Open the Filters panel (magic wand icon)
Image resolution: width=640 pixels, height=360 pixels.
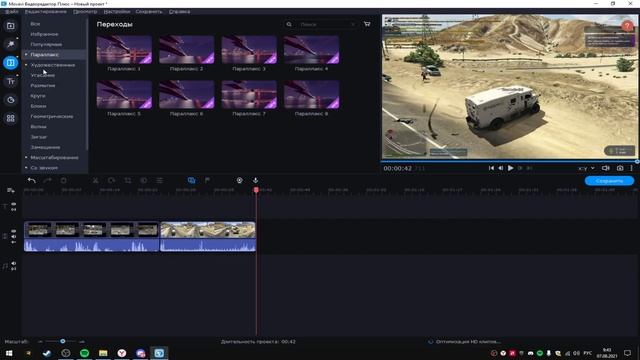11,44
